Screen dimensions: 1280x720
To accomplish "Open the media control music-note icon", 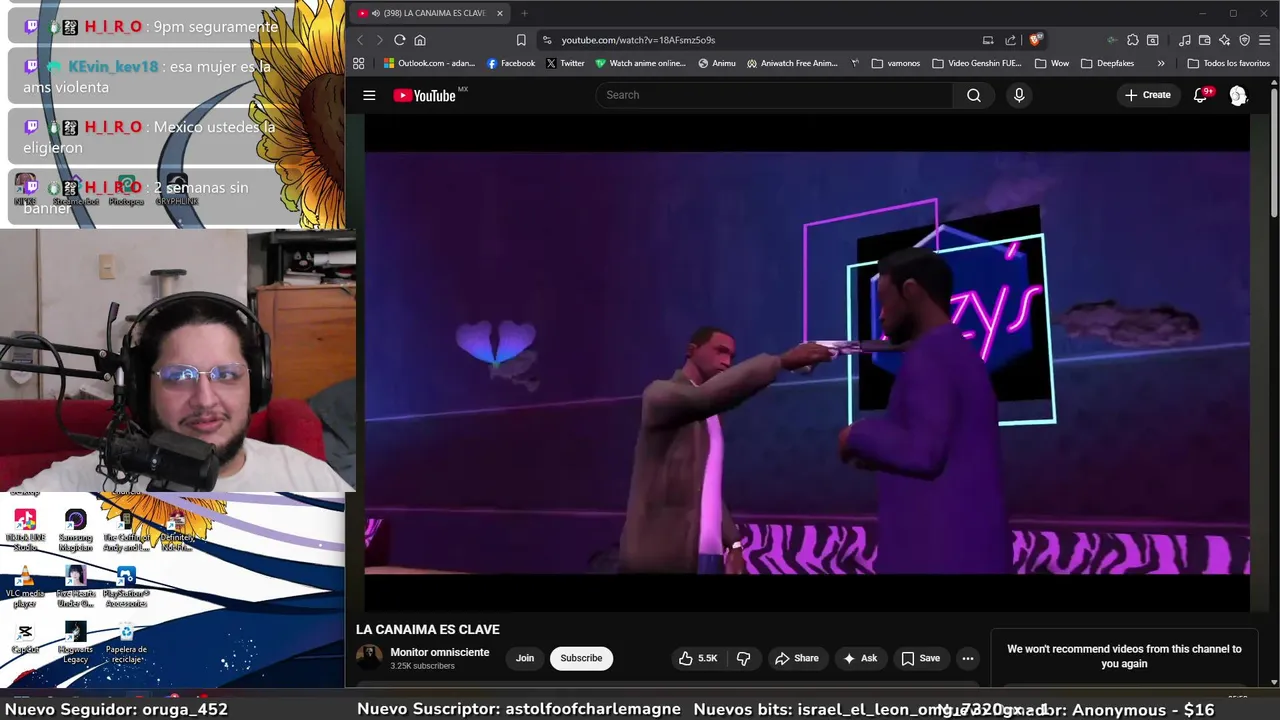I will pyautogui.click(x=1185, y=40).
